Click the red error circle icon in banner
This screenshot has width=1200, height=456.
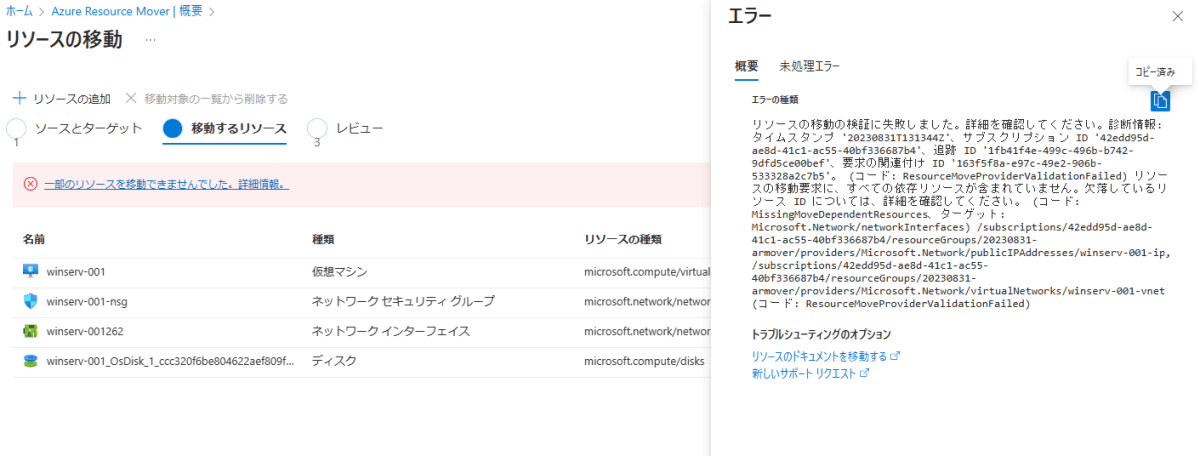tap(30, 184)
